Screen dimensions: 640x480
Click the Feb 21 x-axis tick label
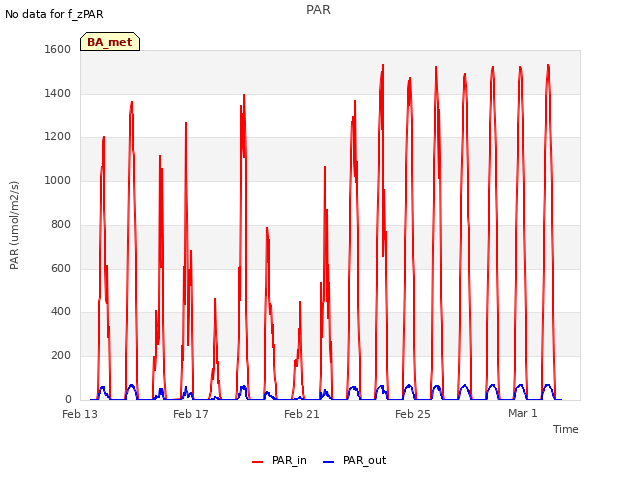[302, 414]
